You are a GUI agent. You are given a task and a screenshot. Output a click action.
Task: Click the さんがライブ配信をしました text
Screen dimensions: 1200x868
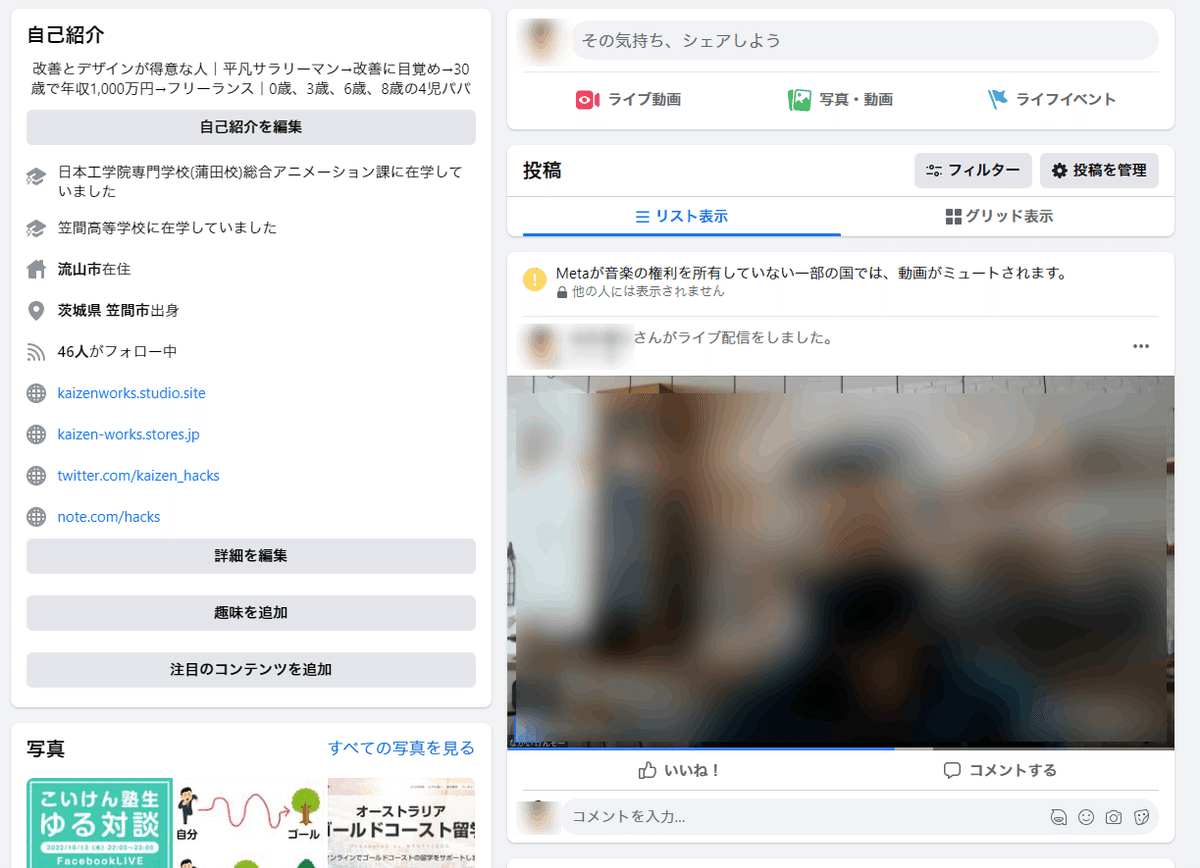[x=733, y=338]
